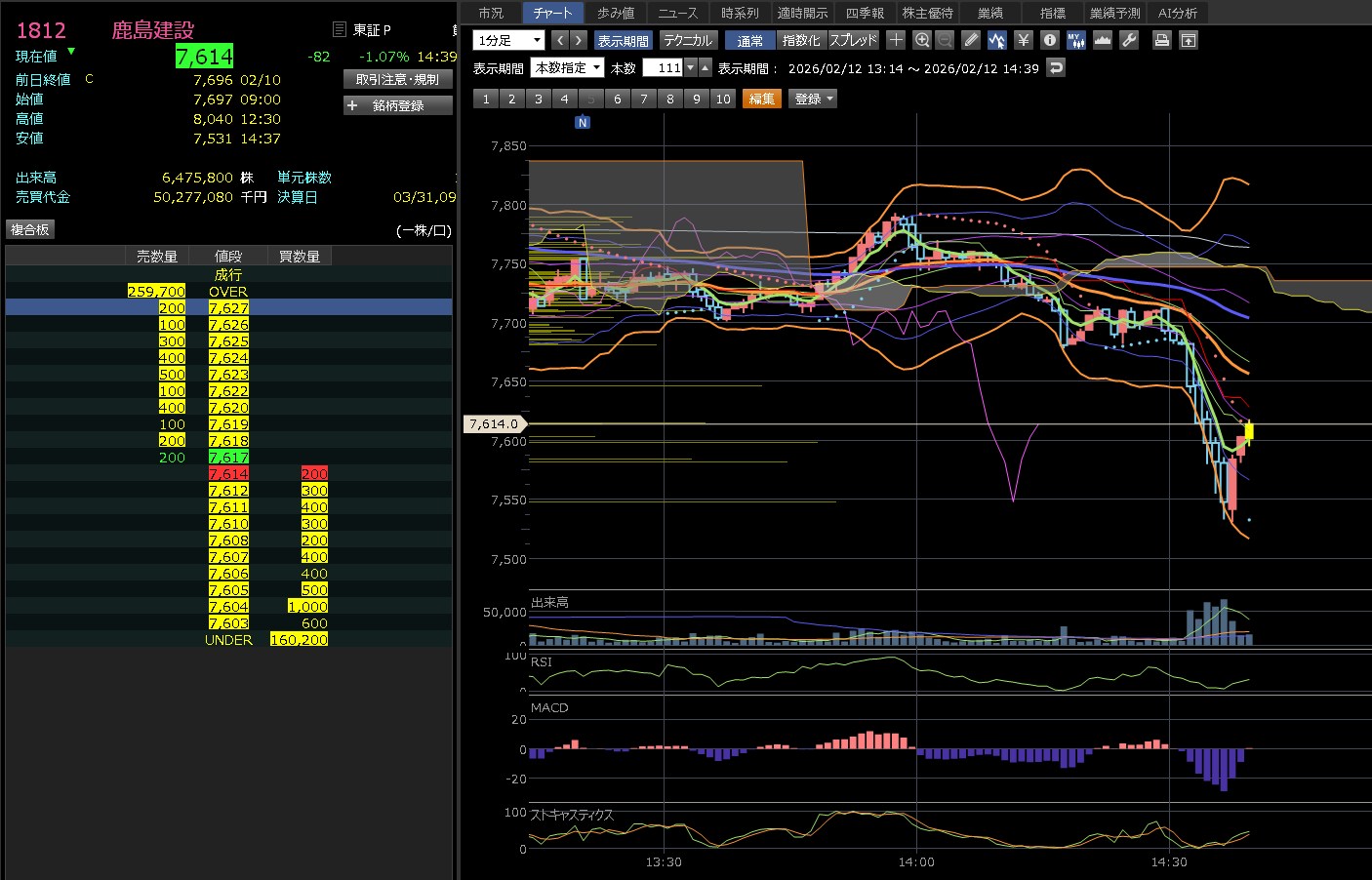Click the zoom in magnifier icon
The width and height of the screenshot is (1372, 880).
(922, 40)
